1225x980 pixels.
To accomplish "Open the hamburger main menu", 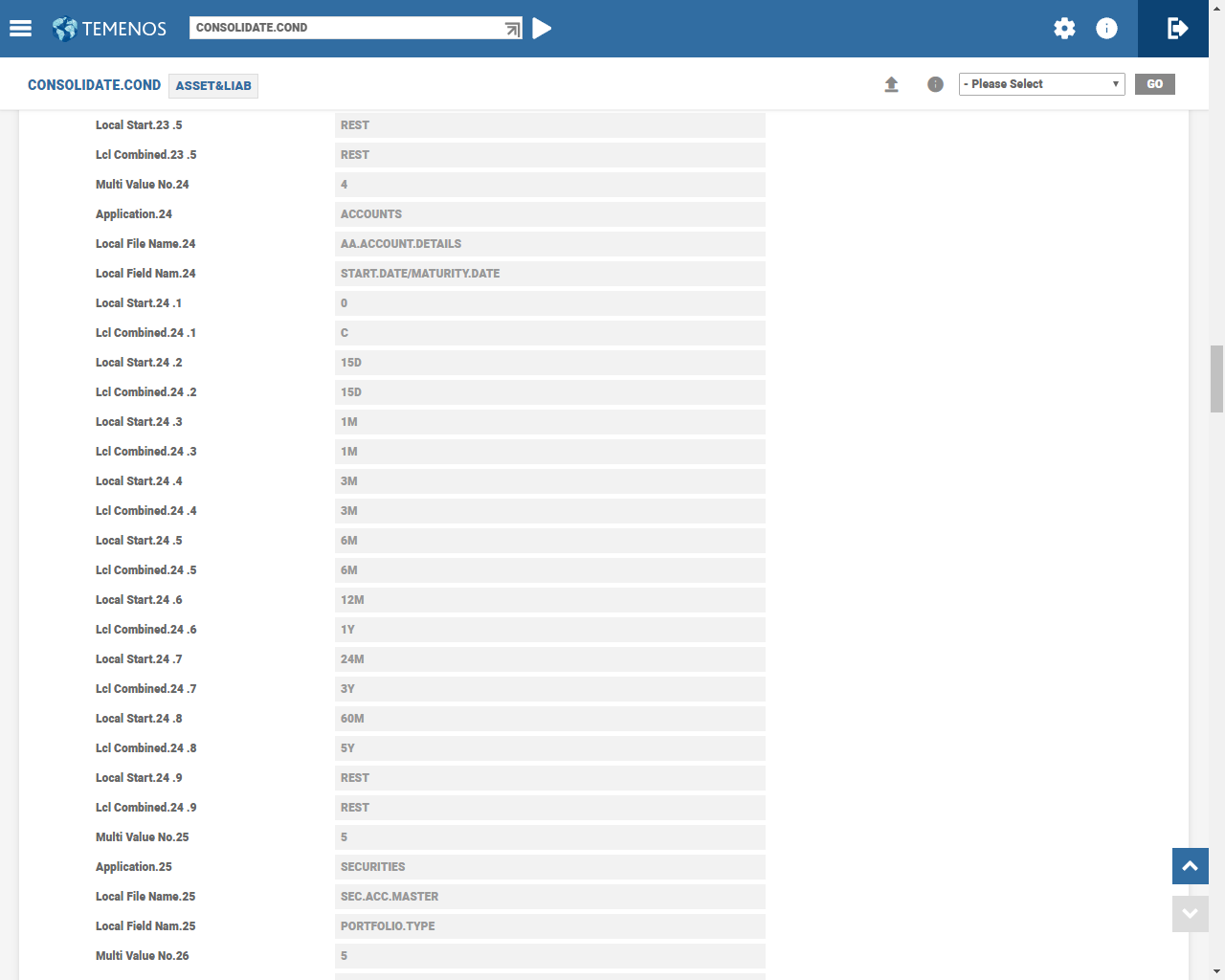I will pyautogui.click(x=20, y=29).
